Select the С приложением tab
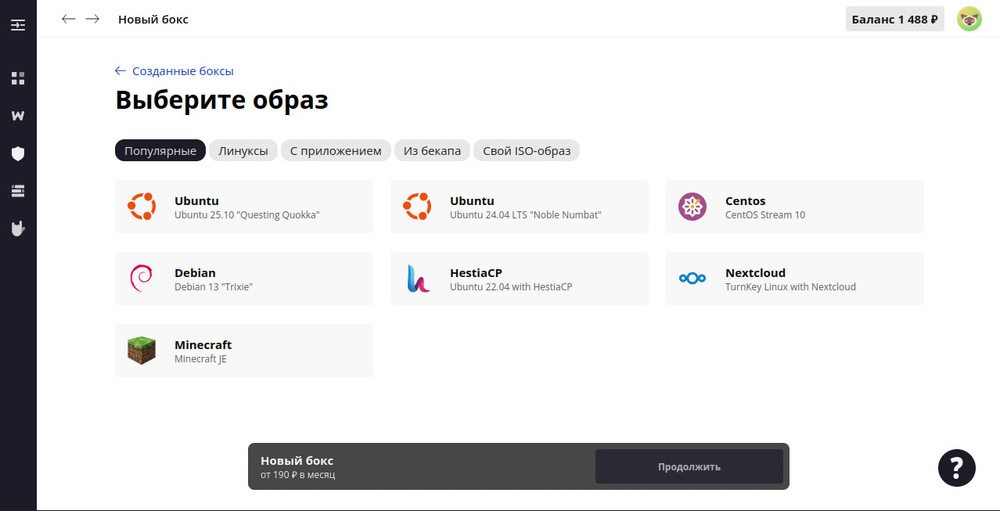Viewport: 1000px width, 511px height. pos(336,151)
